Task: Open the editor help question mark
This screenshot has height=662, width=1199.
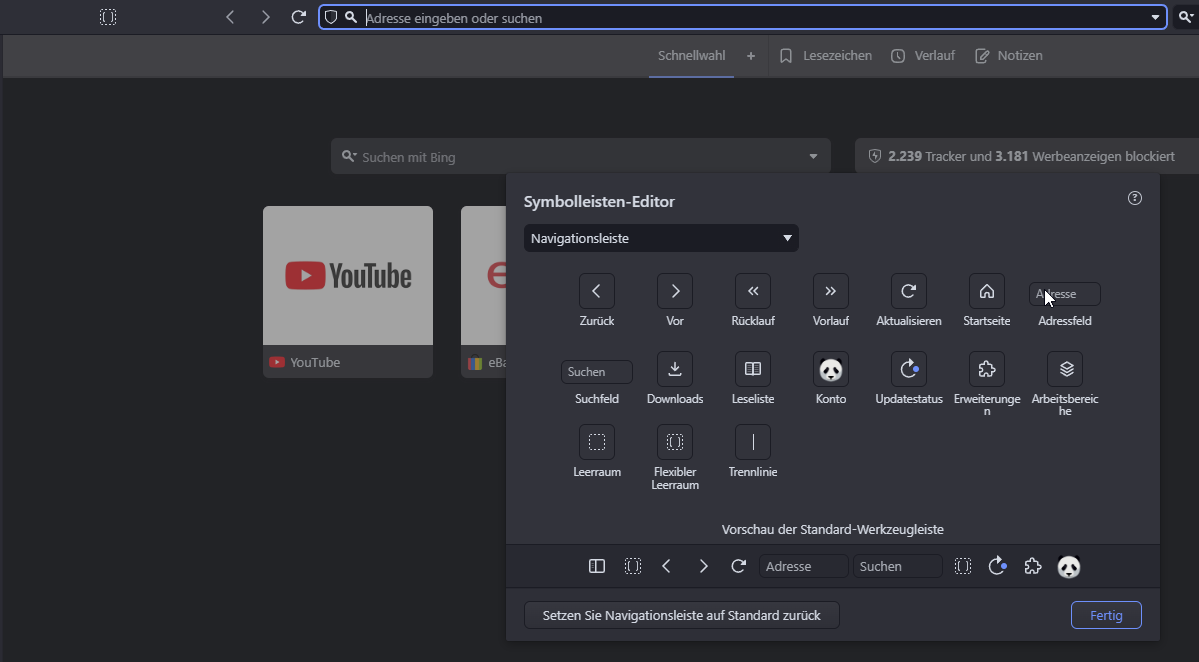Action: [x=1135, y=199]
